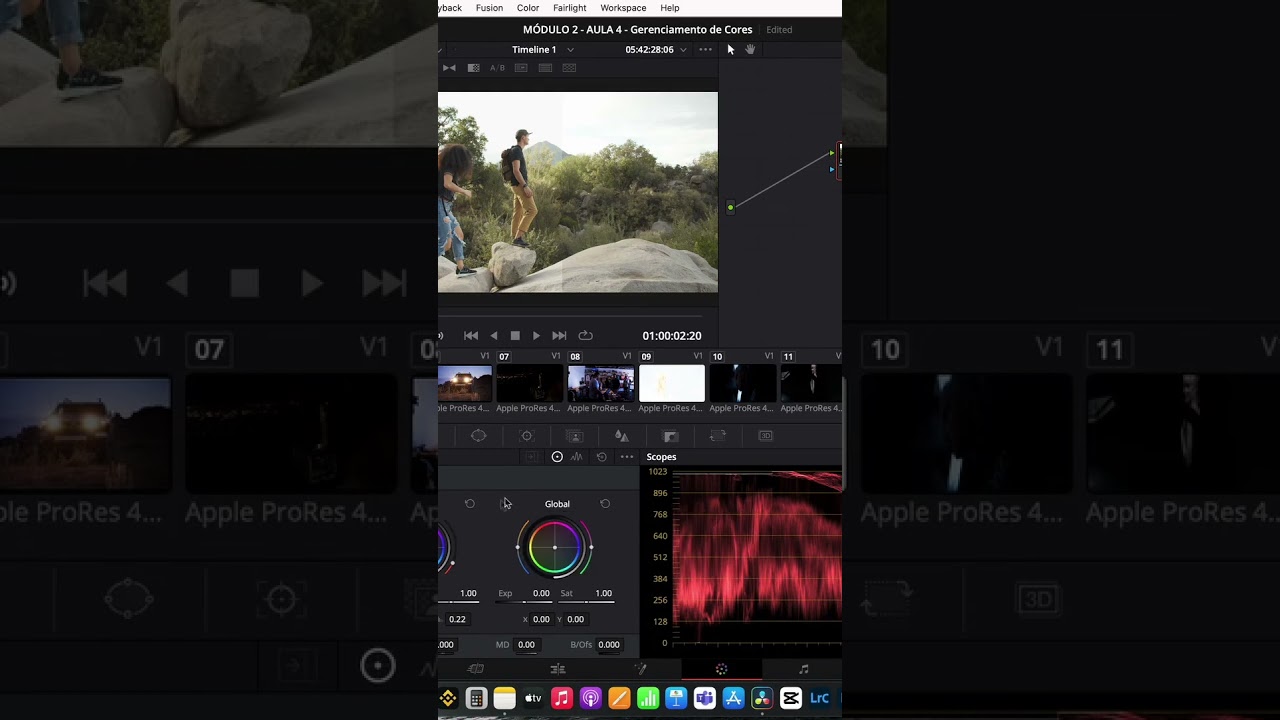Click the record timecode 01:00:02:20

point(672,336)
